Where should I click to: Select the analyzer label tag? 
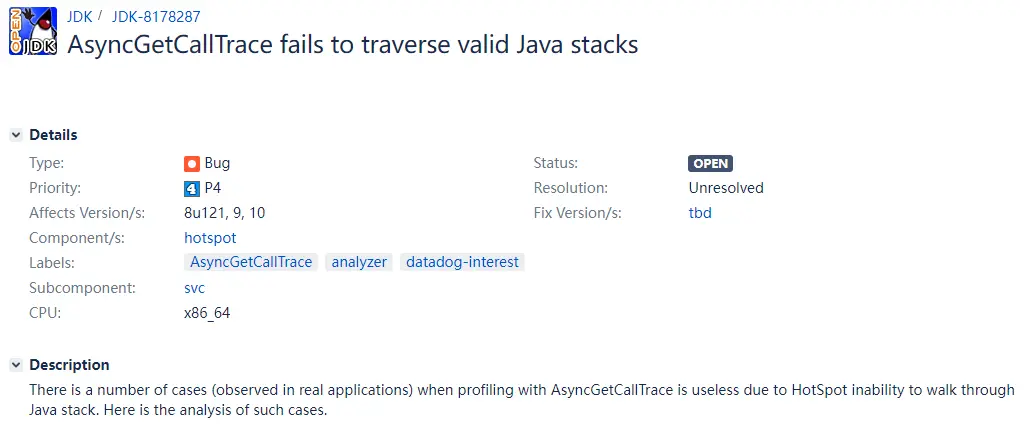(x=359, y=262)
